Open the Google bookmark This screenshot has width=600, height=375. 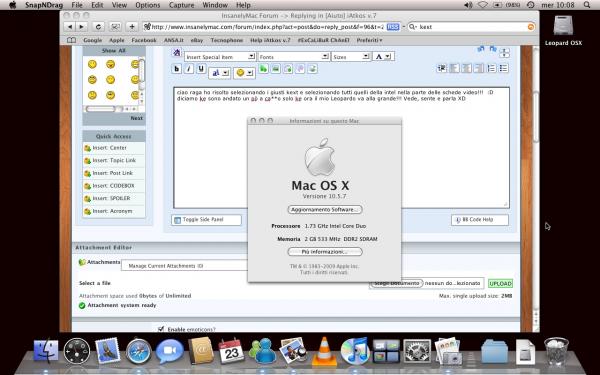point(93,40)
